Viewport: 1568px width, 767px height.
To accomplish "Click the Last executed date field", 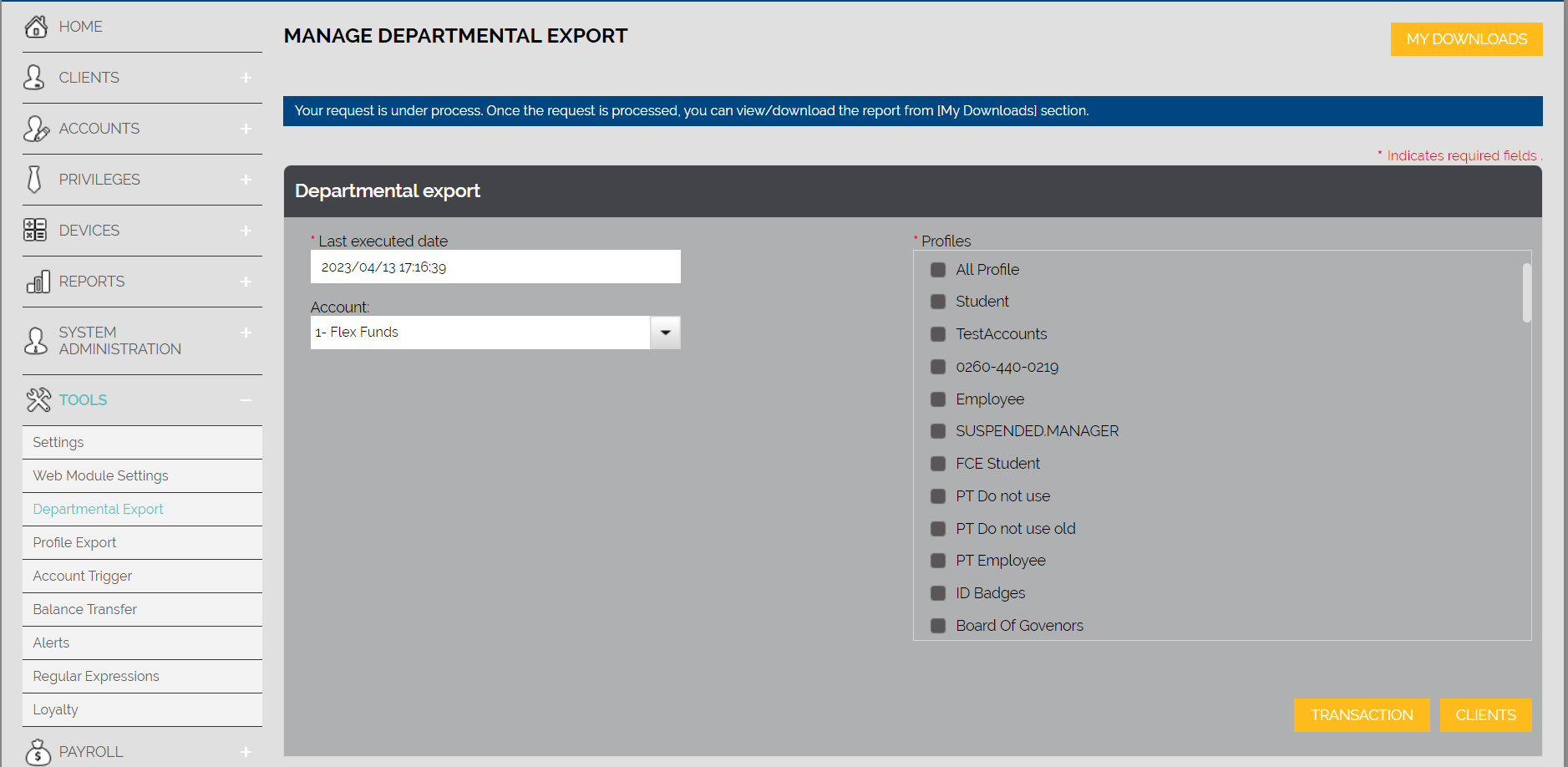I will [495, 267].
